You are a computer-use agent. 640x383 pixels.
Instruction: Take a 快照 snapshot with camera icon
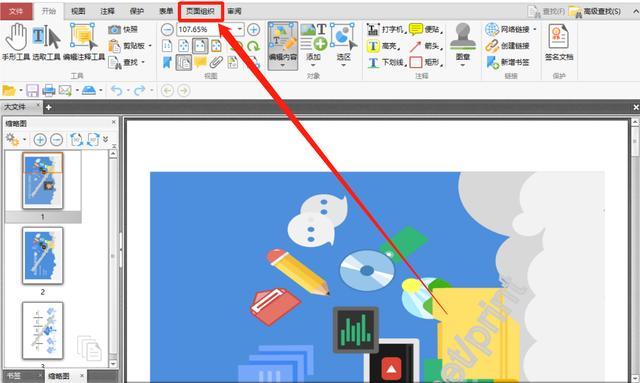[123, 29]
